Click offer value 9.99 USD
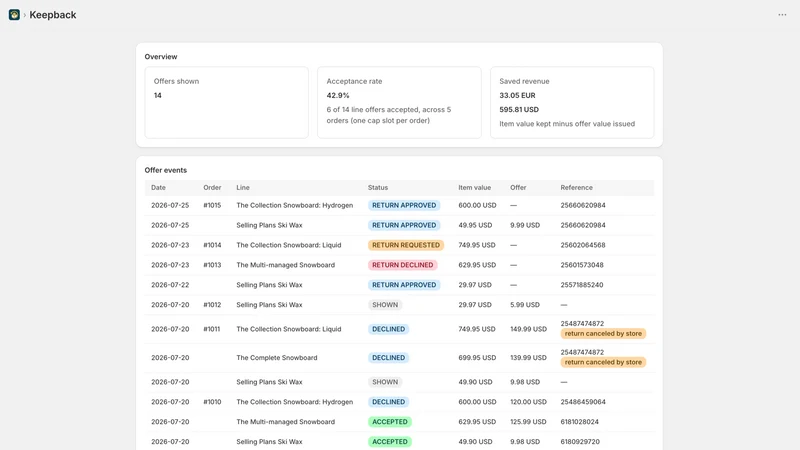 524,225
